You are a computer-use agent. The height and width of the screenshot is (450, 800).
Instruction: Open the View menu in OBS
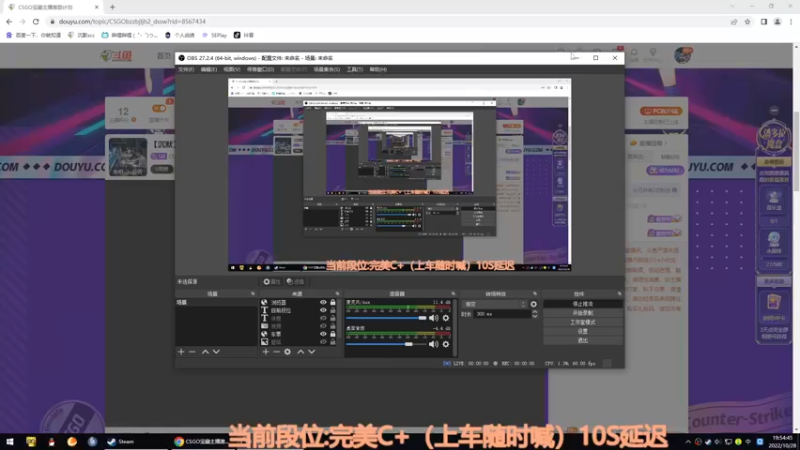click(231, 69)
